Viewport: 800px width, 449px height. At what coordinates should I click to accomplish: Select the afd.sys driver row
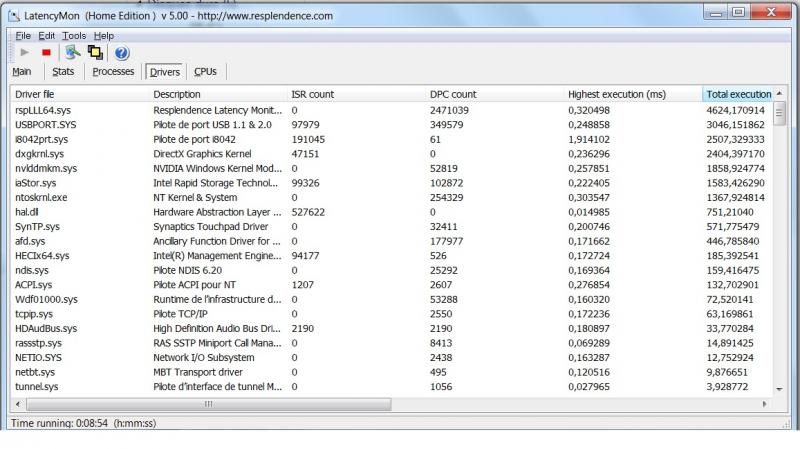[392, 241]
